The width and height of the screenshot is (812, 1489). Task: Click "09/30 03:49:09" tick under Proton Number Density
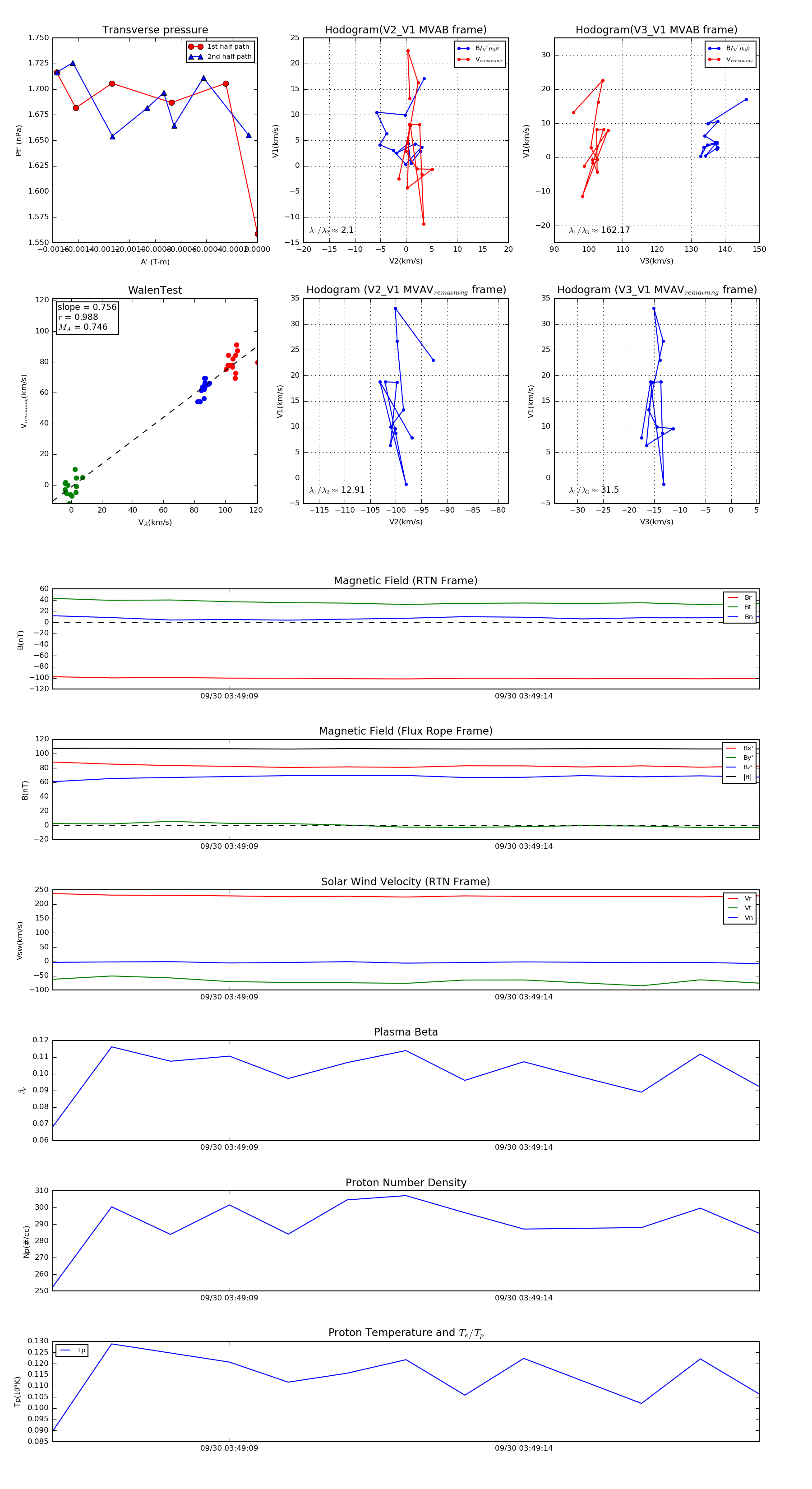[230, 1298]
